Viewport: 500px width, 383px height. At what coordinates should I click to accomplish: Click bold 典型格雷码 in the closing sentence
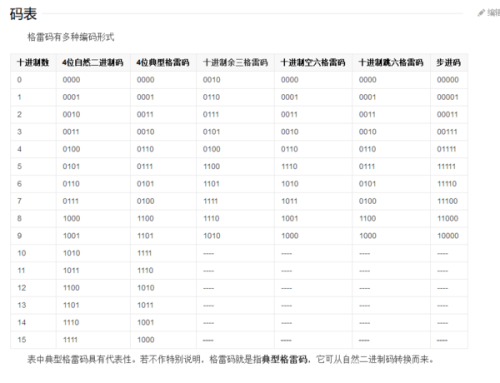(285, 359)
